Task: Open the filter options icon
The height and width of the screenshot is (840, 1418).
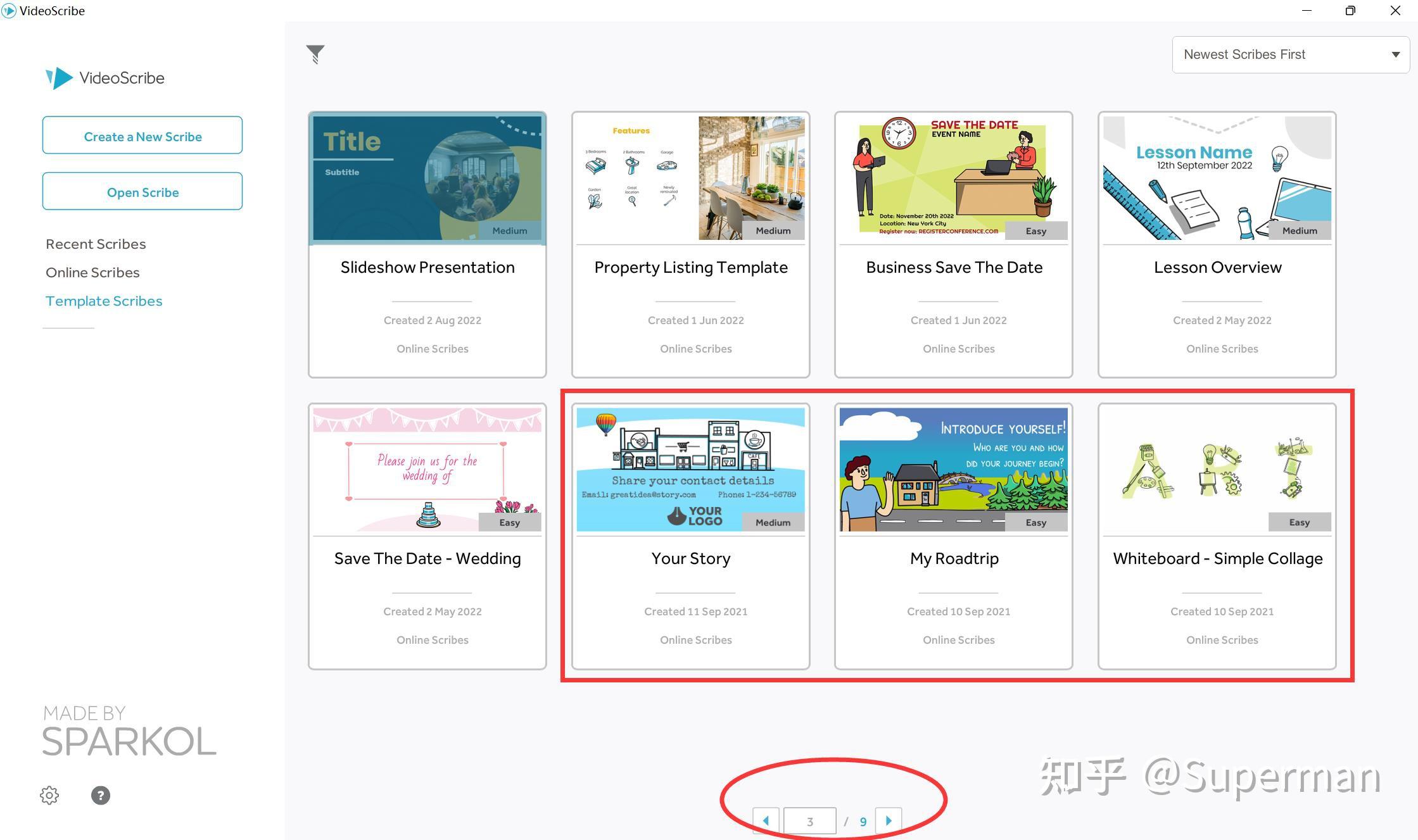Action: pyautogui.click(x=315, y=54)
